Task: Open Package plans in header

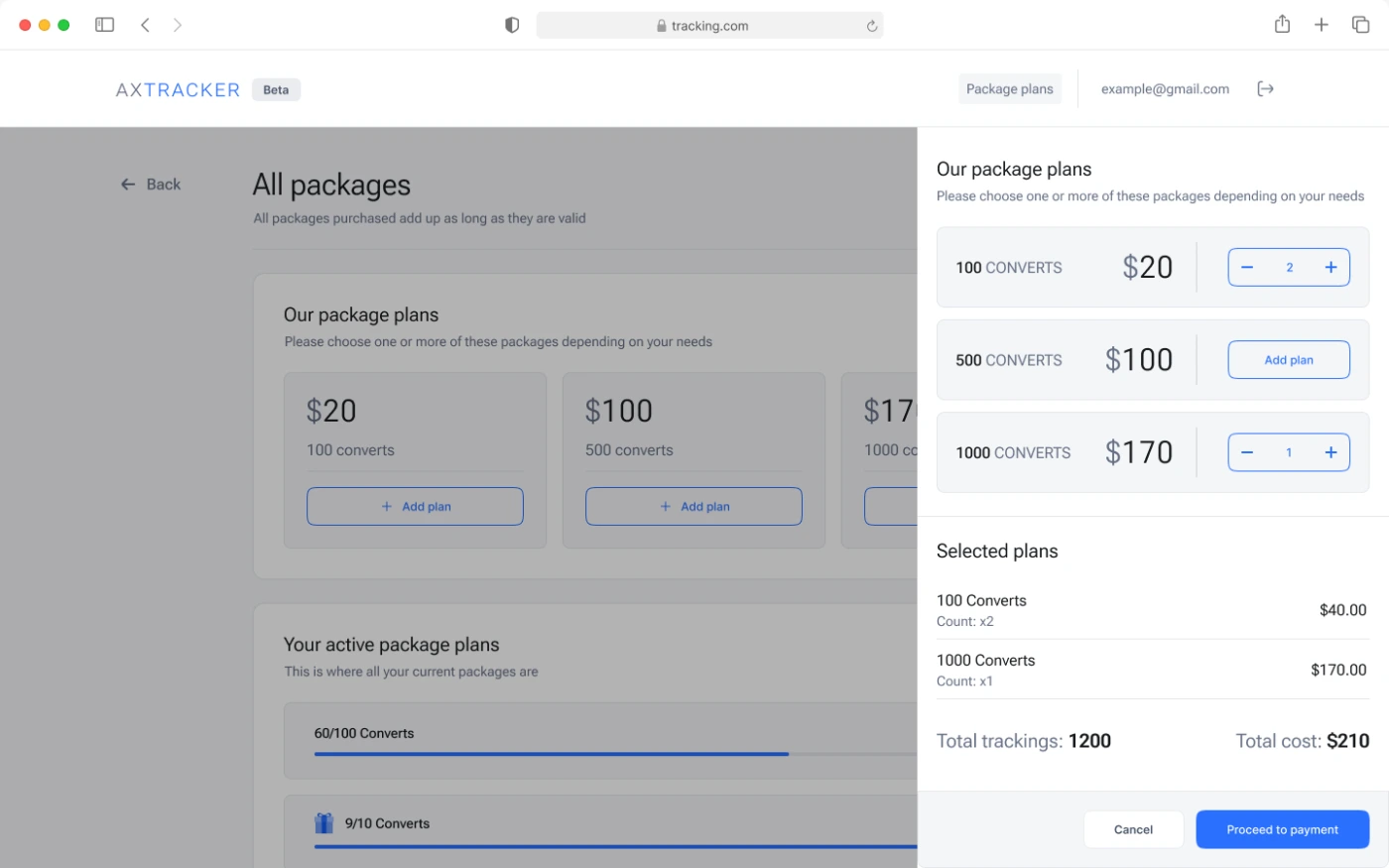Action: (x=1009, y=89)
